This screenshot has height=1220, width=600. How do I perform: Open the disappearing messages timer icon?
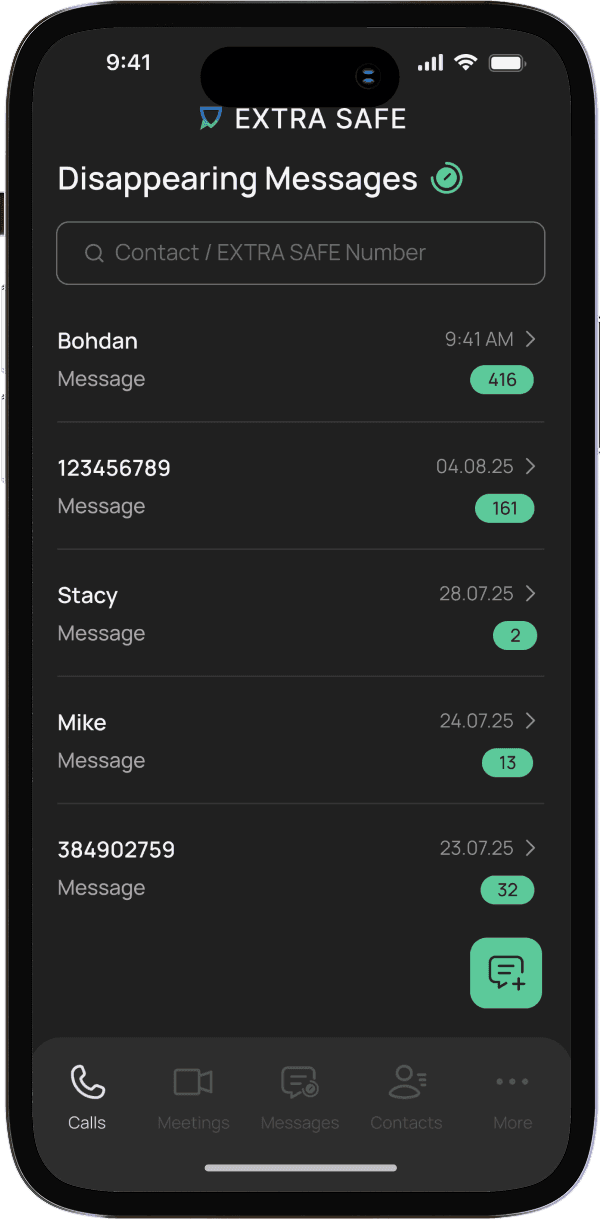click(x=447, y=179)
